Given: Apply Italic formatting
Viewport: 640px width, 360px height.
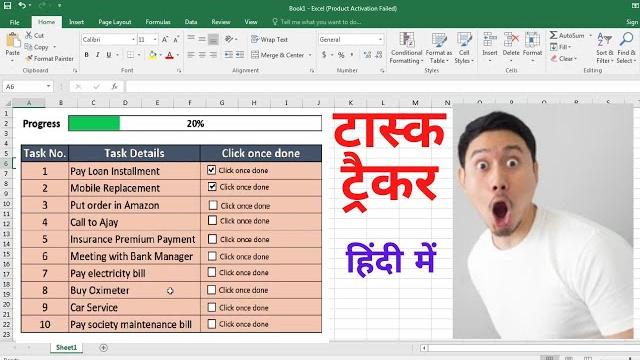Looking at the screenshot, I should pyautogui.click(x=98, y=55).
